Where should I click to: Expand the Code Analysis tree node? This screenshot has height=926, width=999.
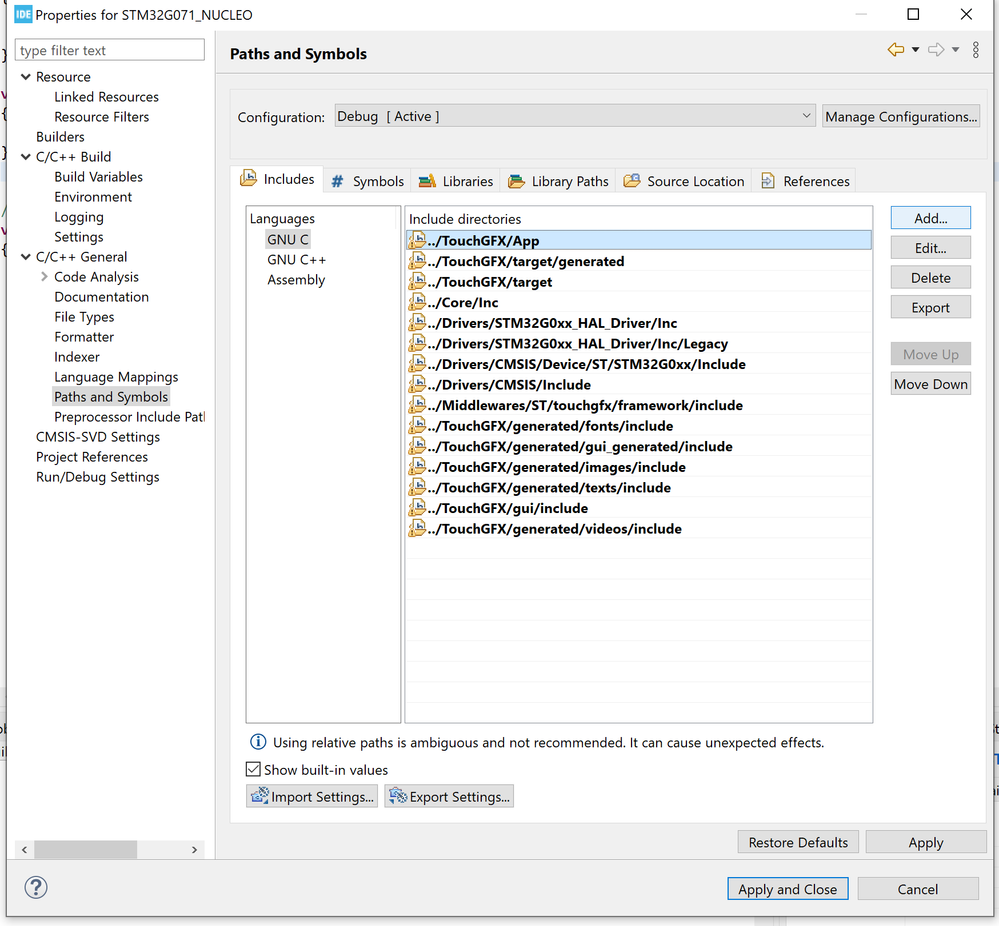(44, 277)
